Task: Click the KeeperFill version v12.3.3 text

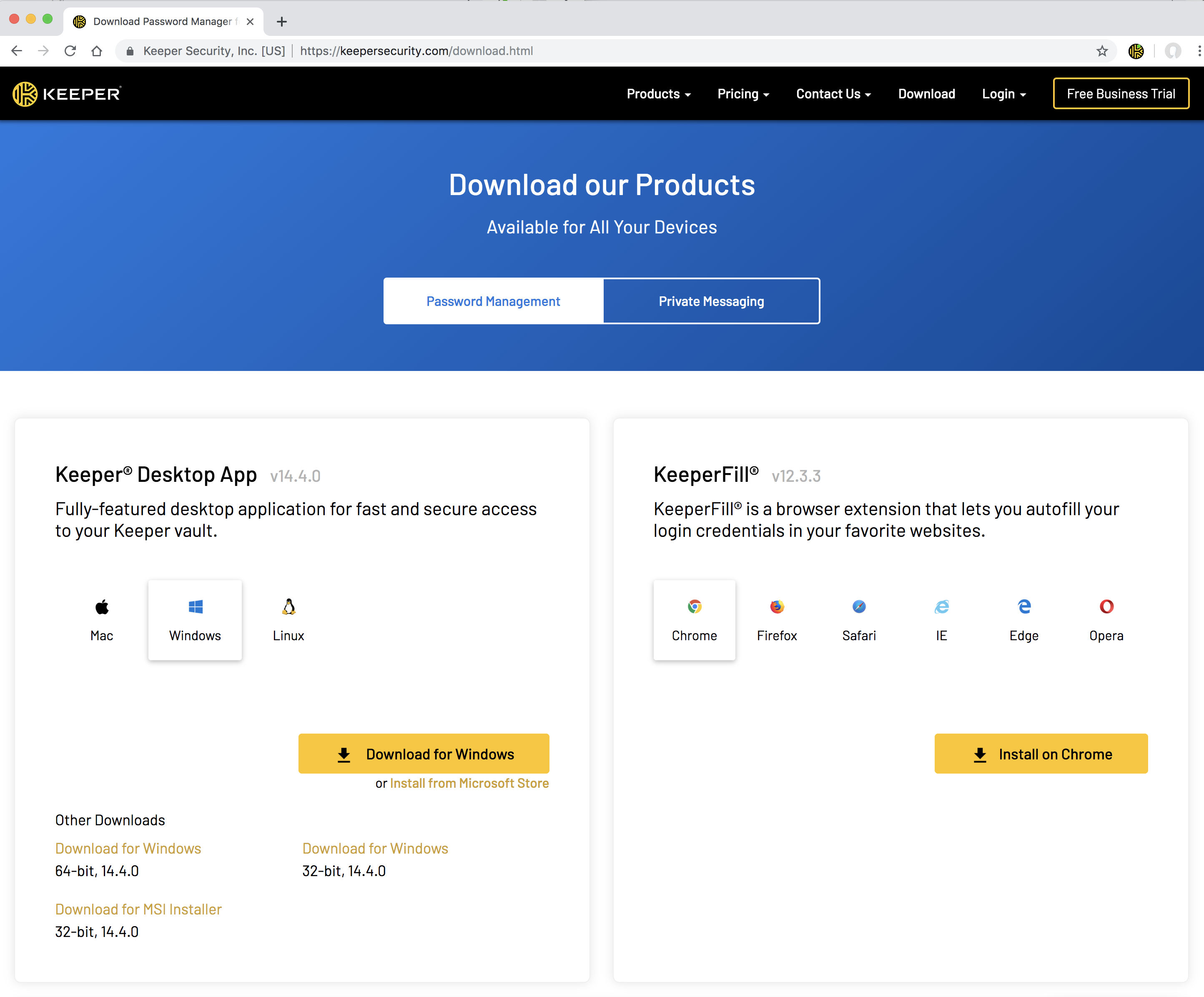Action: (796, 476)
